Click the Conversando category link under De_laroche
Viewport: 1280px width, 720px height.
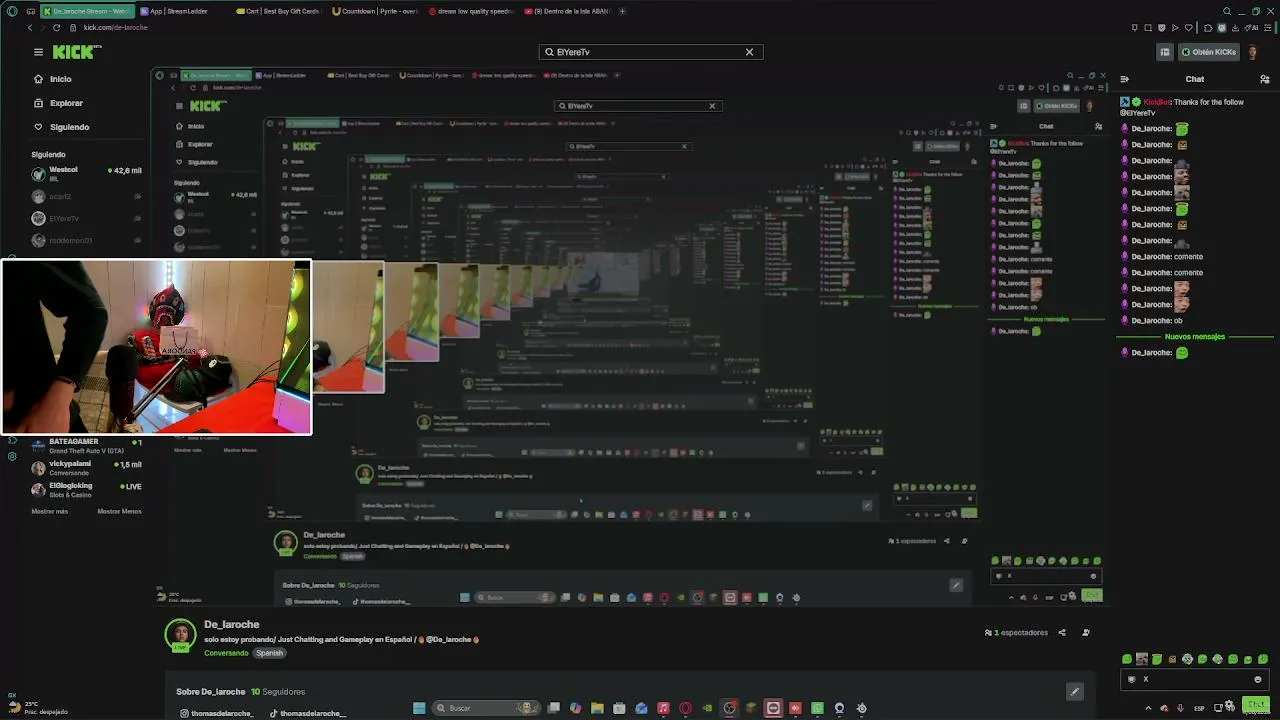[x=226, y=653]
